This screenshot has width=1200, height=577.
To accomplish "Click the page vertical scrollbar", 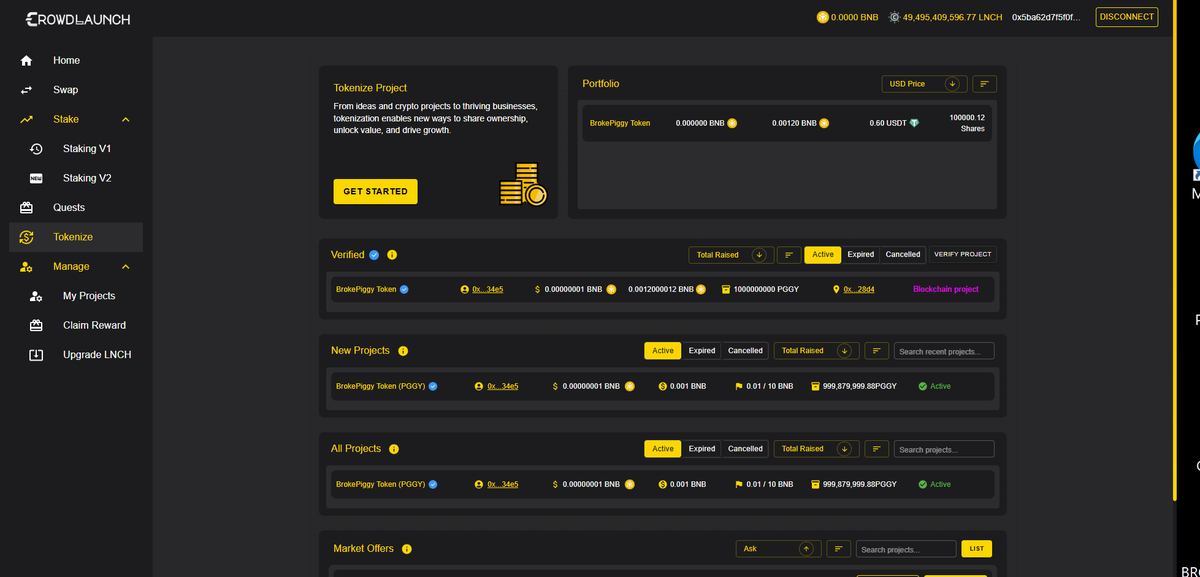I will click(x=1174, y=250).
